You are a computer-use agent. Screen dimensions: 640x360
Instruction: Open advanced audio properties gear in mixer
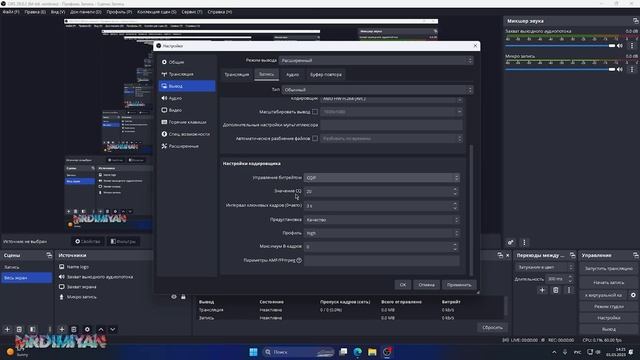coord(511,242)
